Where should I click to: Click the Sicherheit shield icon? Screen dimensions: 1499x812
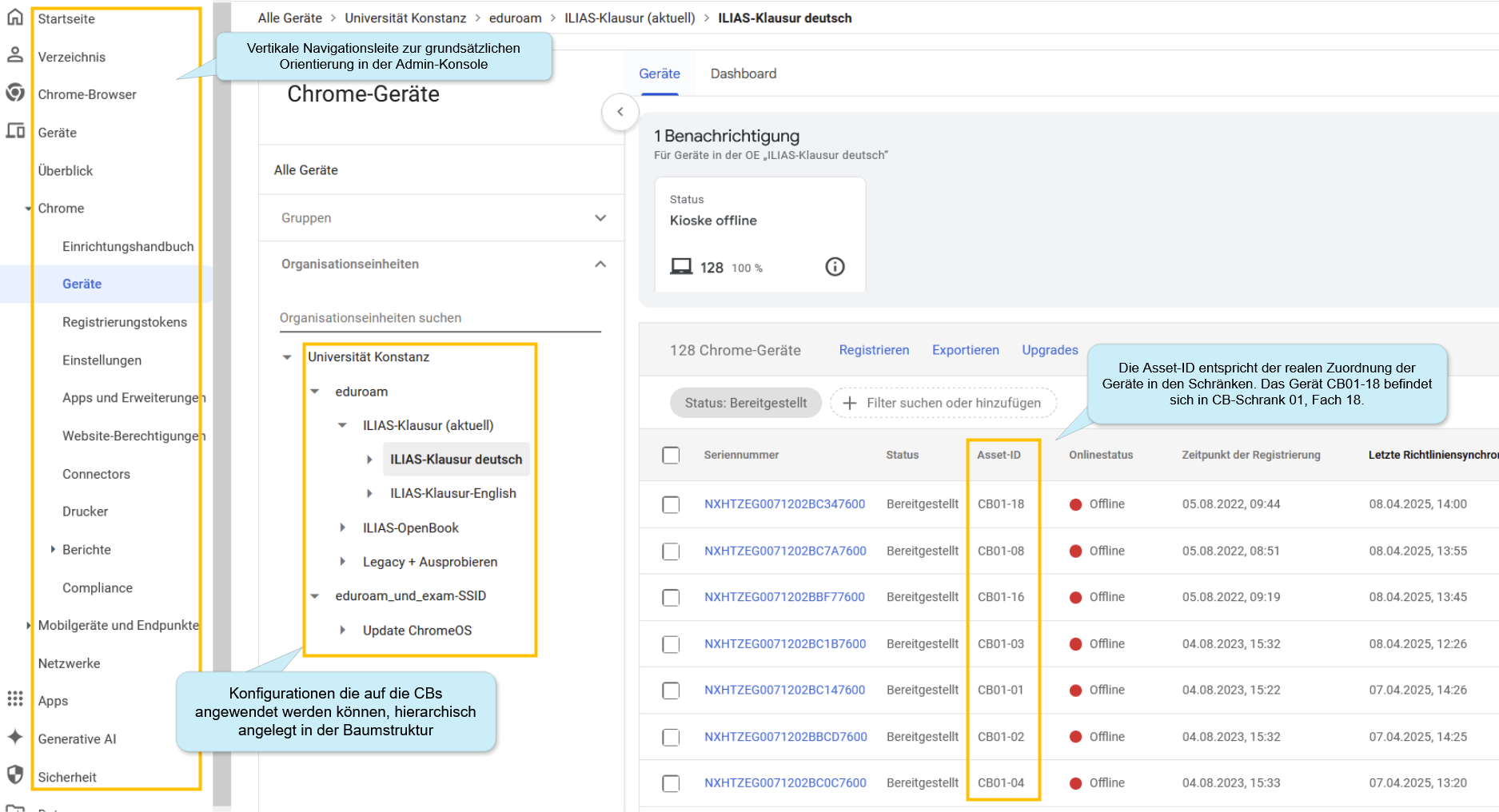[15, 774]
